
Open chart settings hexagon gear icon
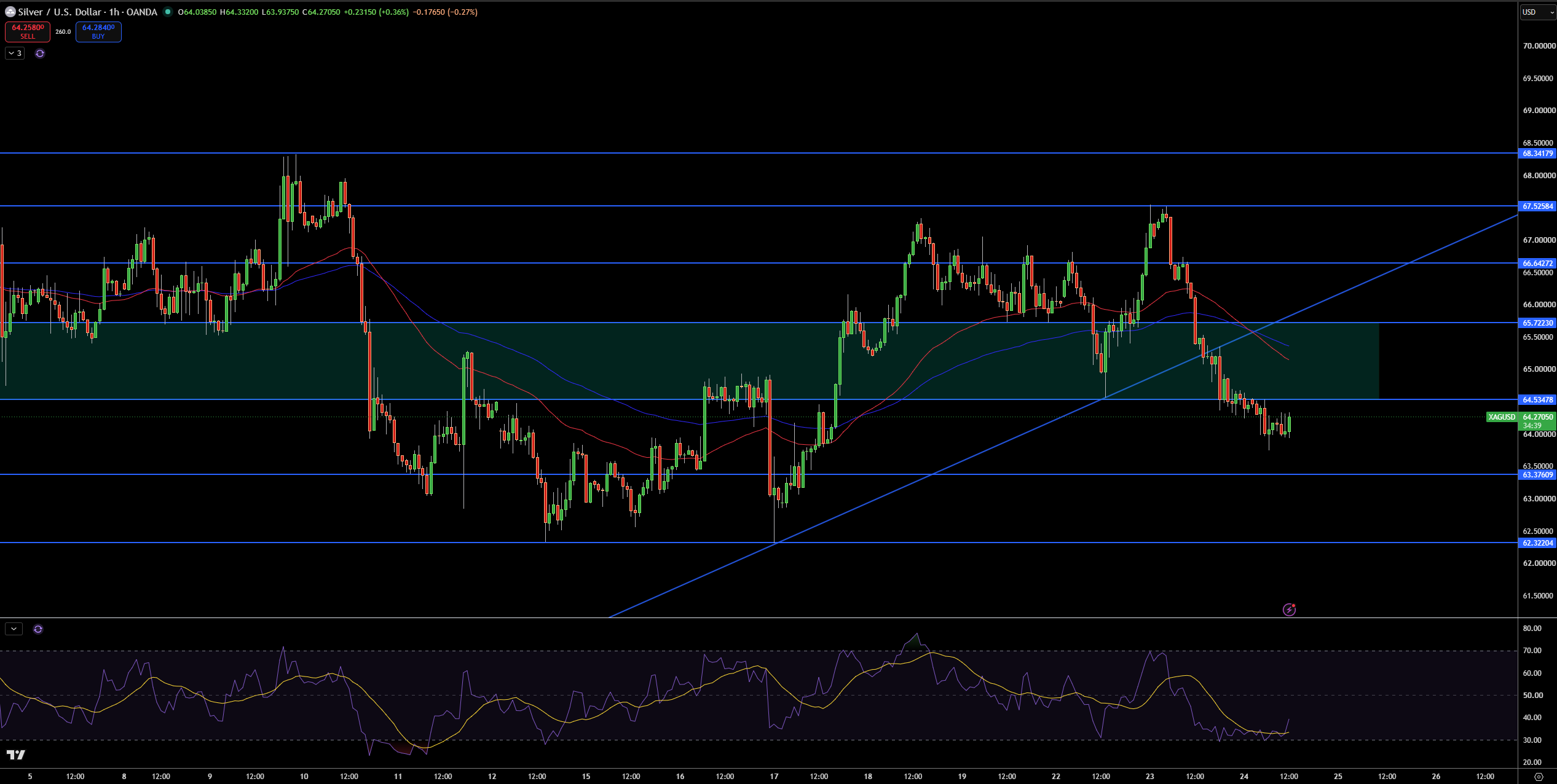coord(1539,777)
